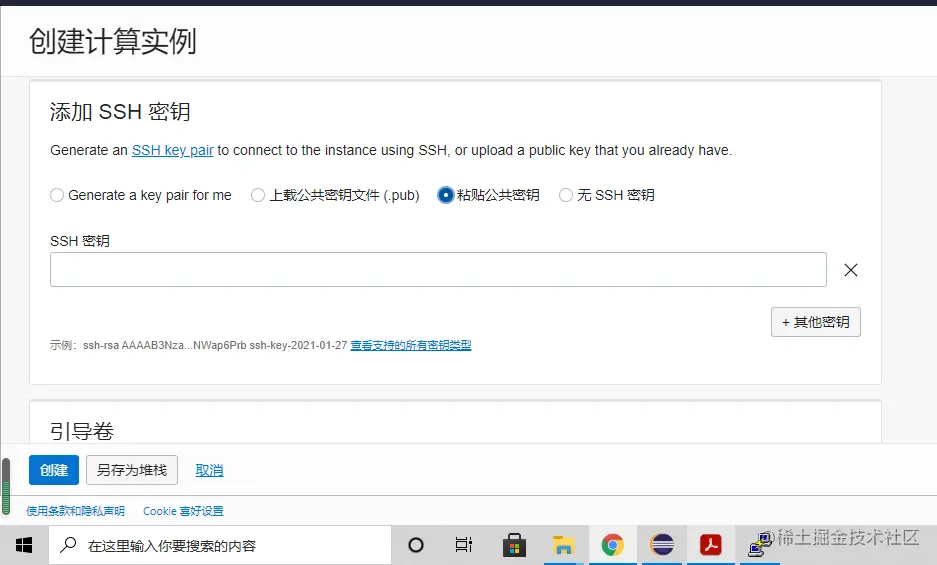The height and width of the screenshot is (565, 937).
Task: Click the 创建计算实例 page title
Action: coord(112,41)
